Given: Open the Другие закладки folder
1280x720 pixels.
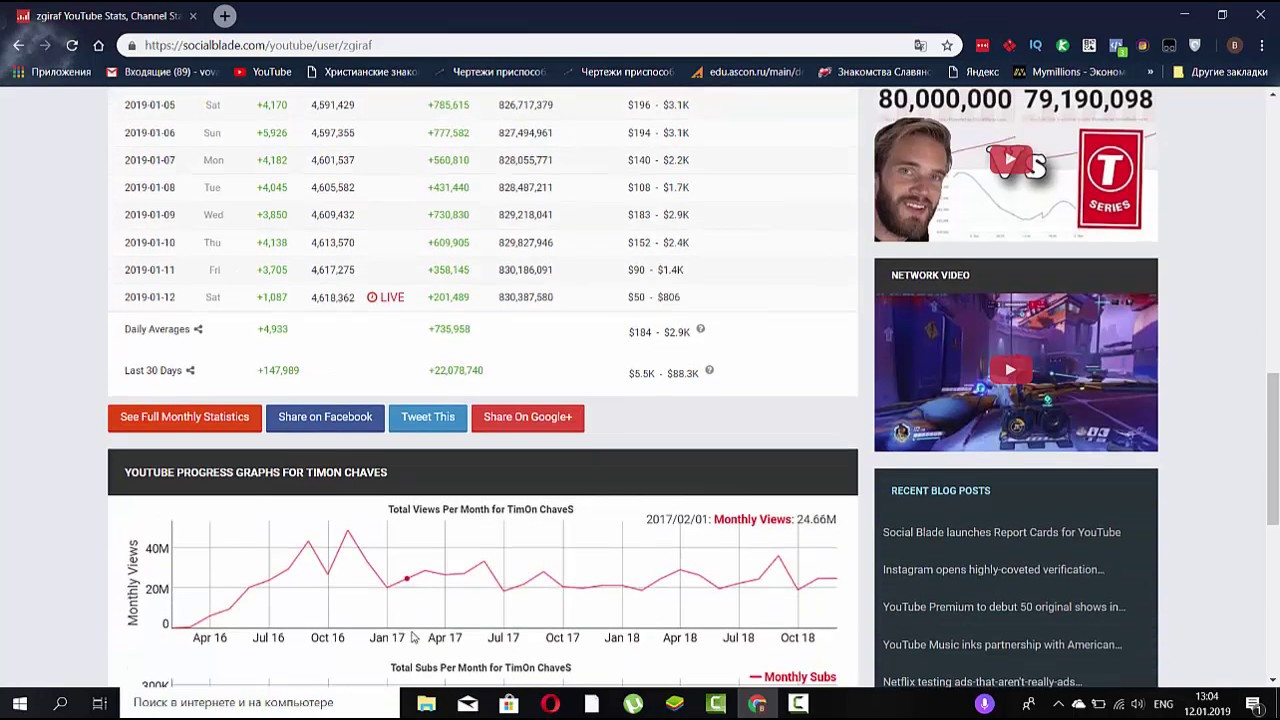Looking at the screenshot, I should pos(1220,72).
